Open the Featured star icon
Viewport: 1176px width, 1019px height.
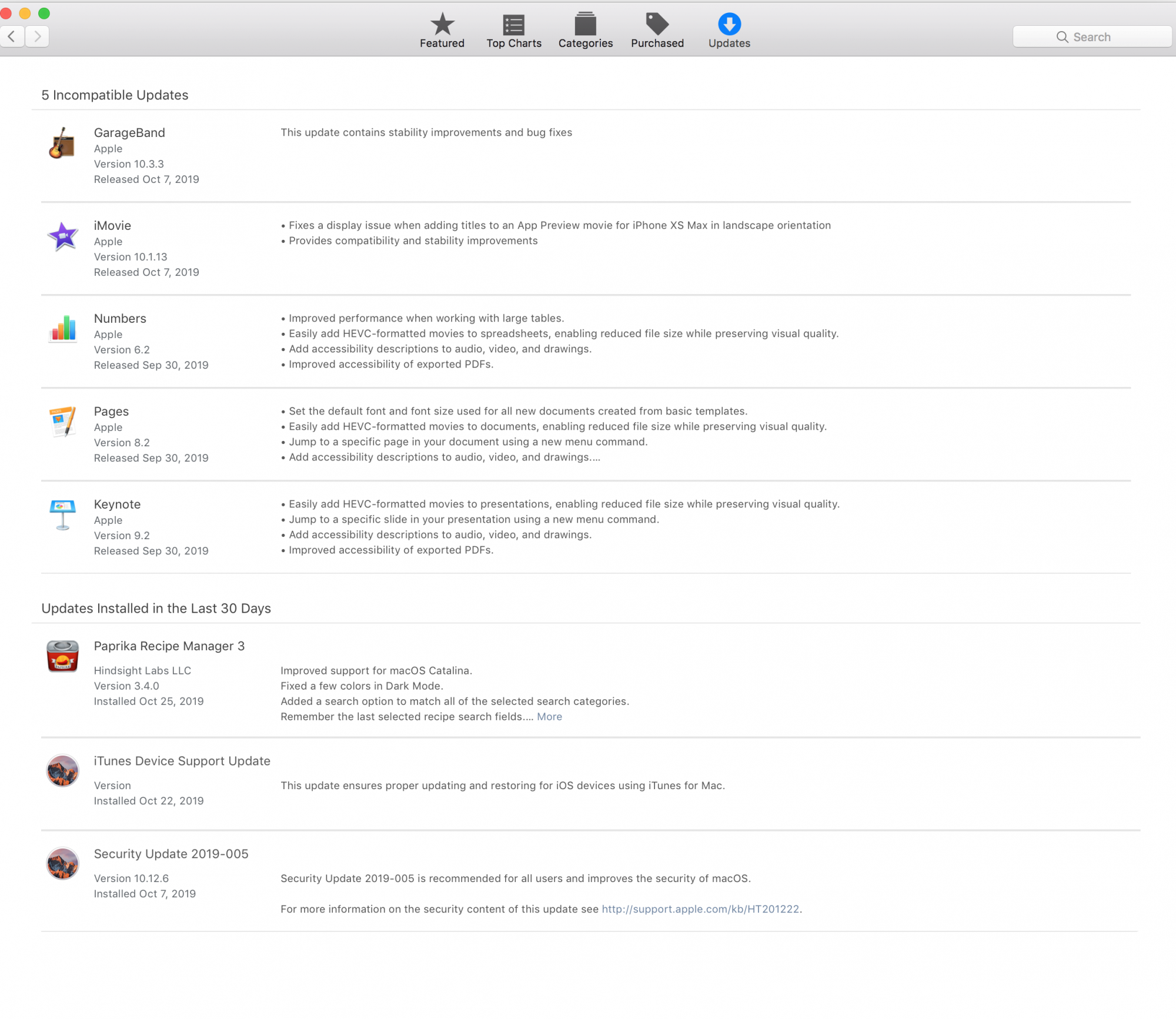[442, 24]
